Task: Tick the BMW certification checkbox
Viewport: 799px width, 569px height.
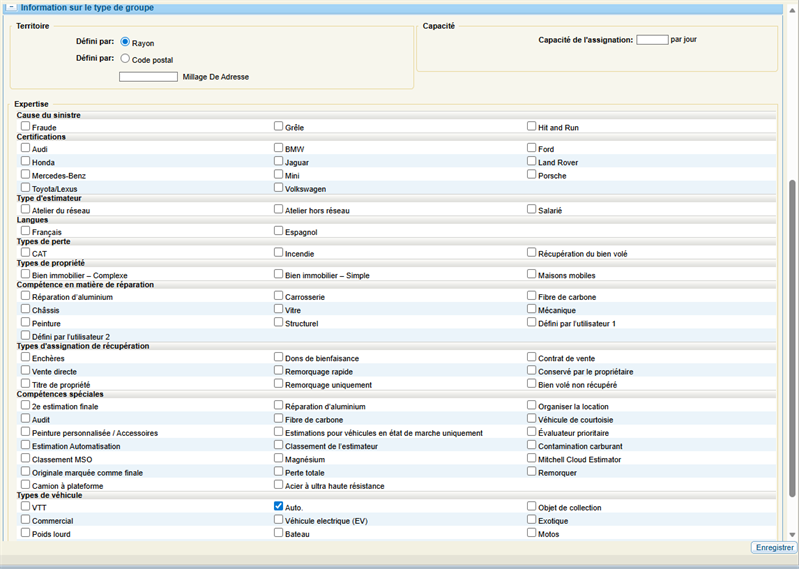Action: (279, 148)
